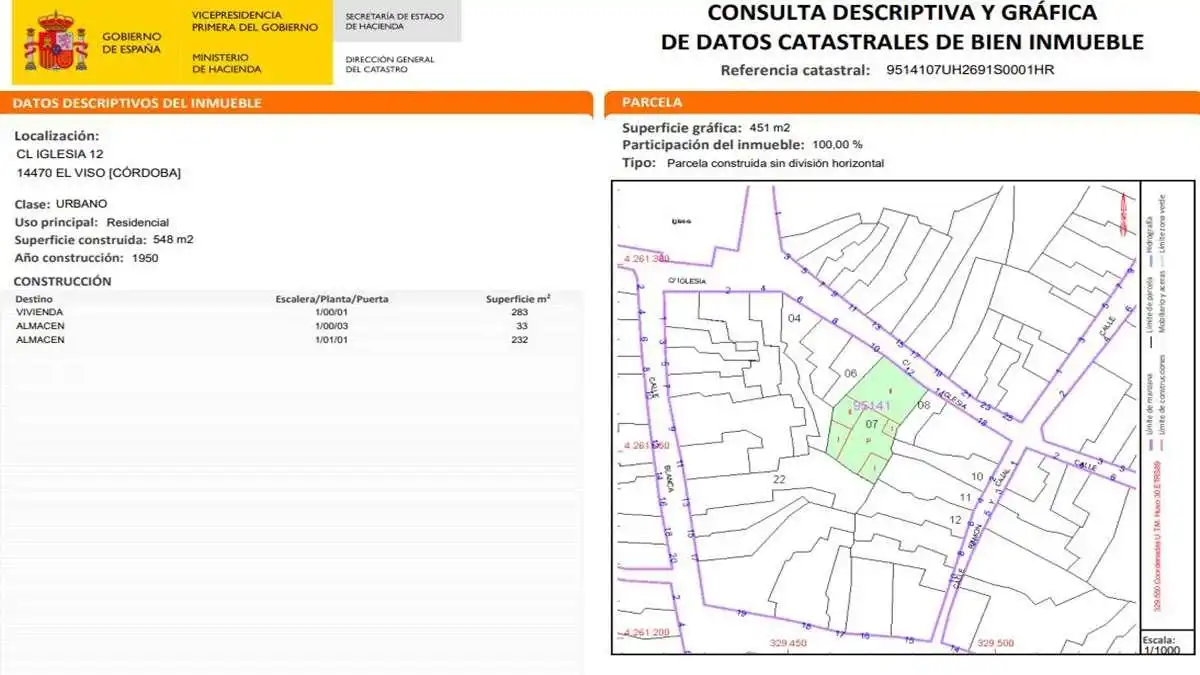Click the 'Participación del inmueble:' label
This screenshot has width=1200, height=675.
(x=714, y=145)
